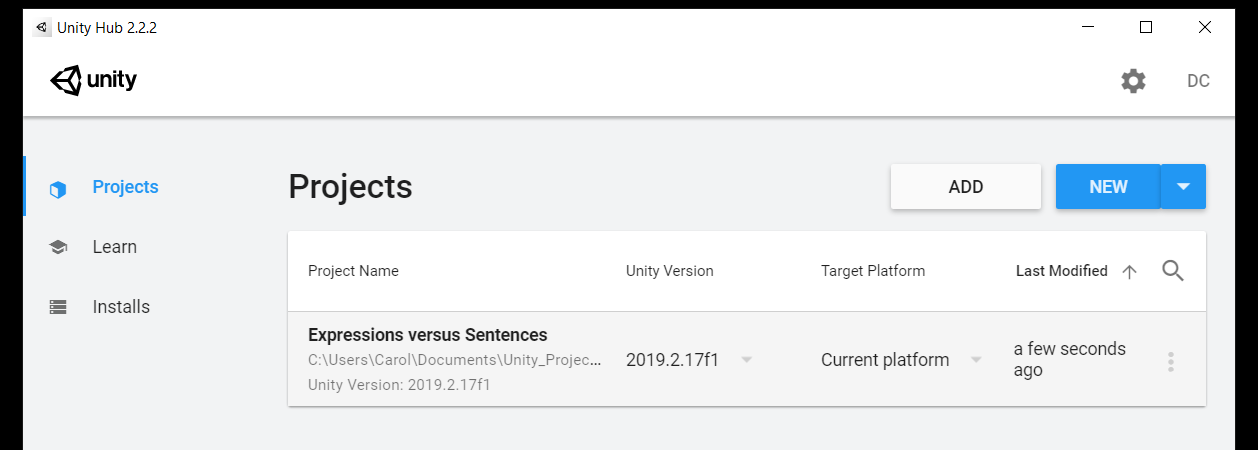1258x450 pixels.
Task: Open the DC account menu
Action: point(1198,81)
